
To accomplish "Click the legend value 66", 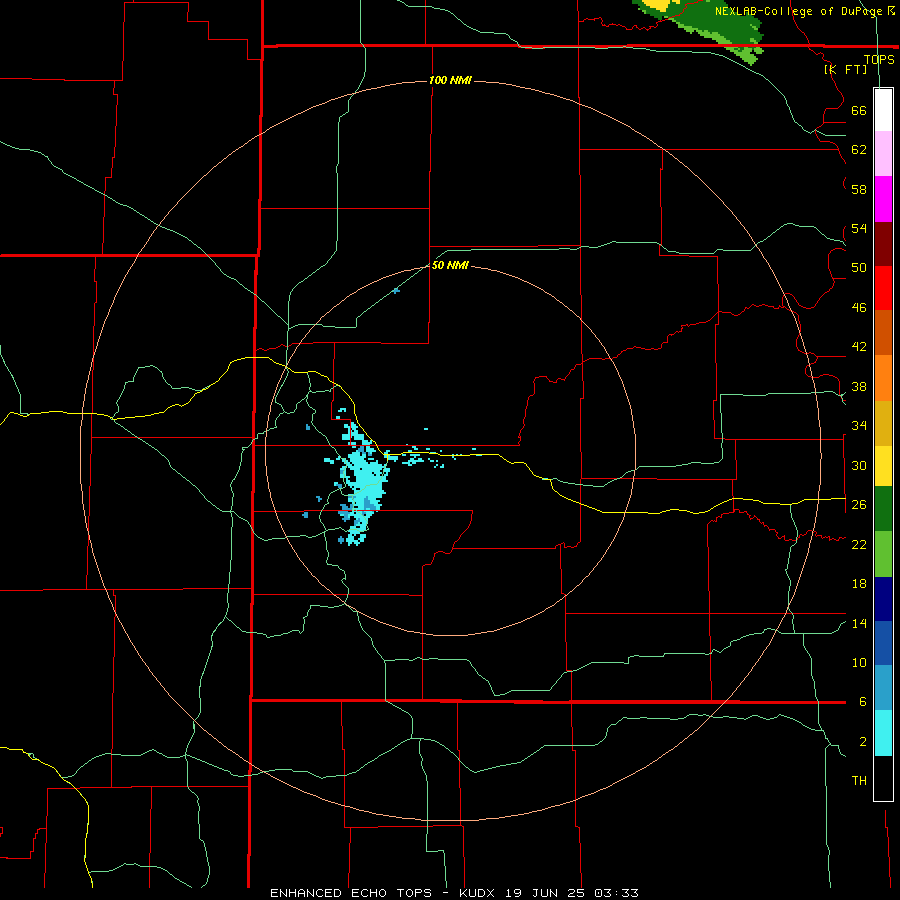I will (x=859, y=110).
